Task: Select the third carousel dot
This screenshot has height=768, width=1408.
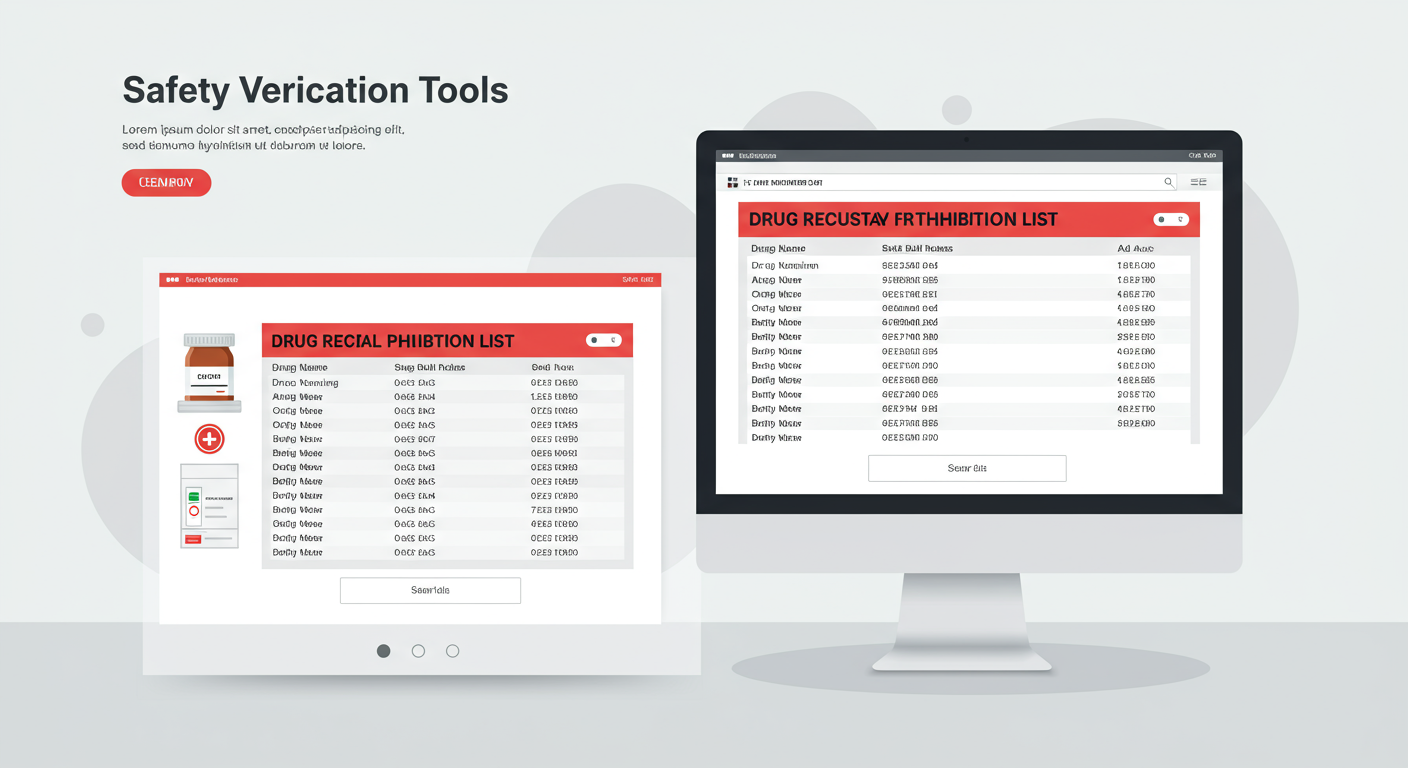Action: click(x=452, y=651)
